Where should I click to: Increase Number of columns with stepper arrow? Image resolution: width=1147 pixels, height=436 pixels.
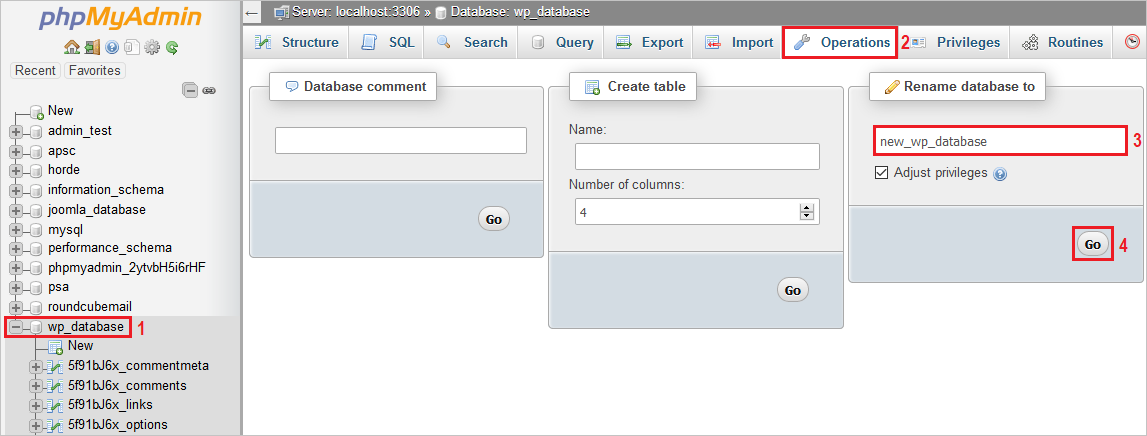[806, 207]
